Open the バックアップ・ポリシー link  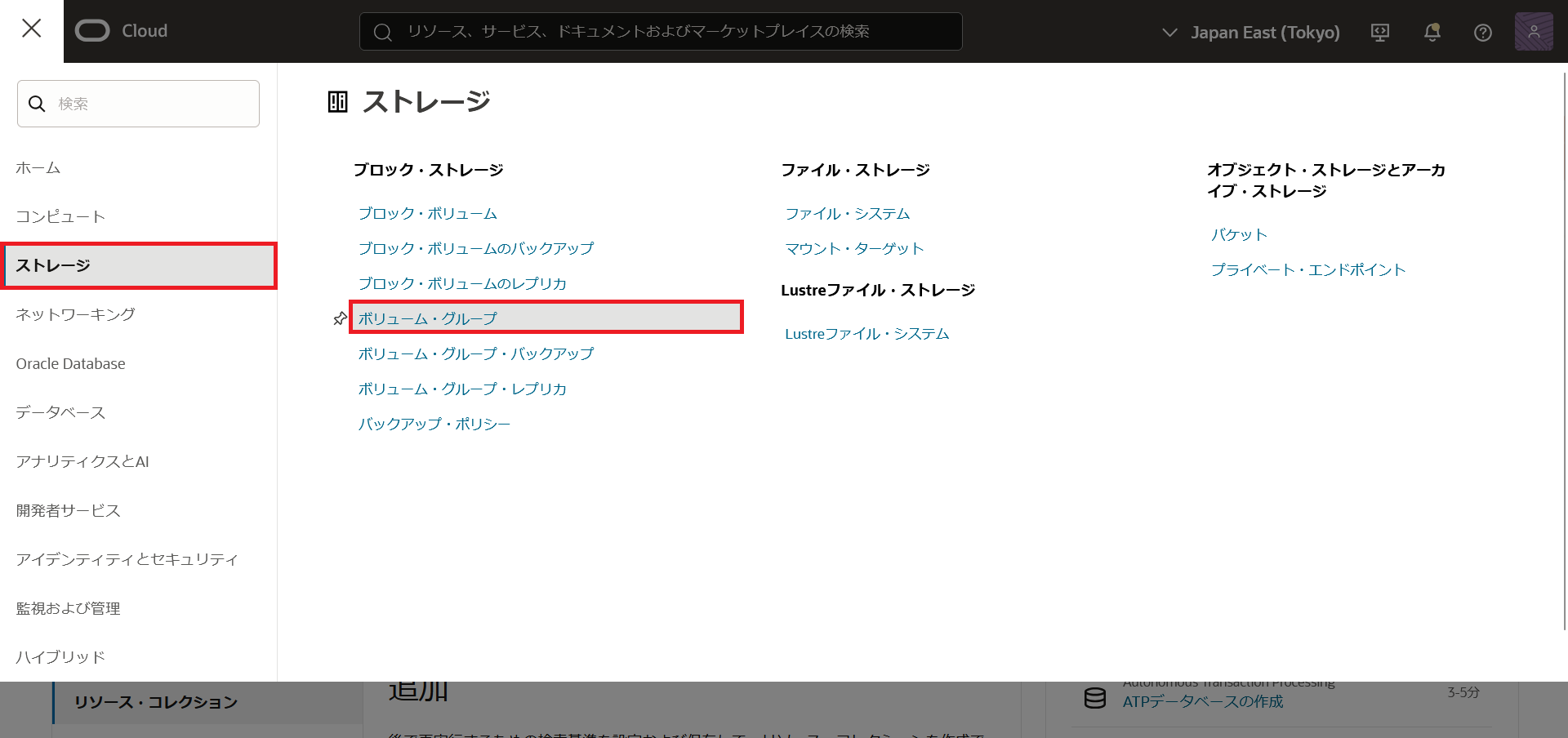click(434, 424)
